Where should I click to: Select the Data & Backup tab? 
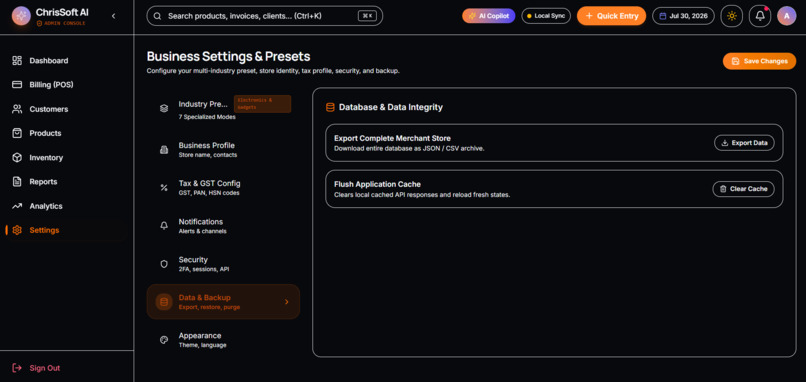[223, 302]
